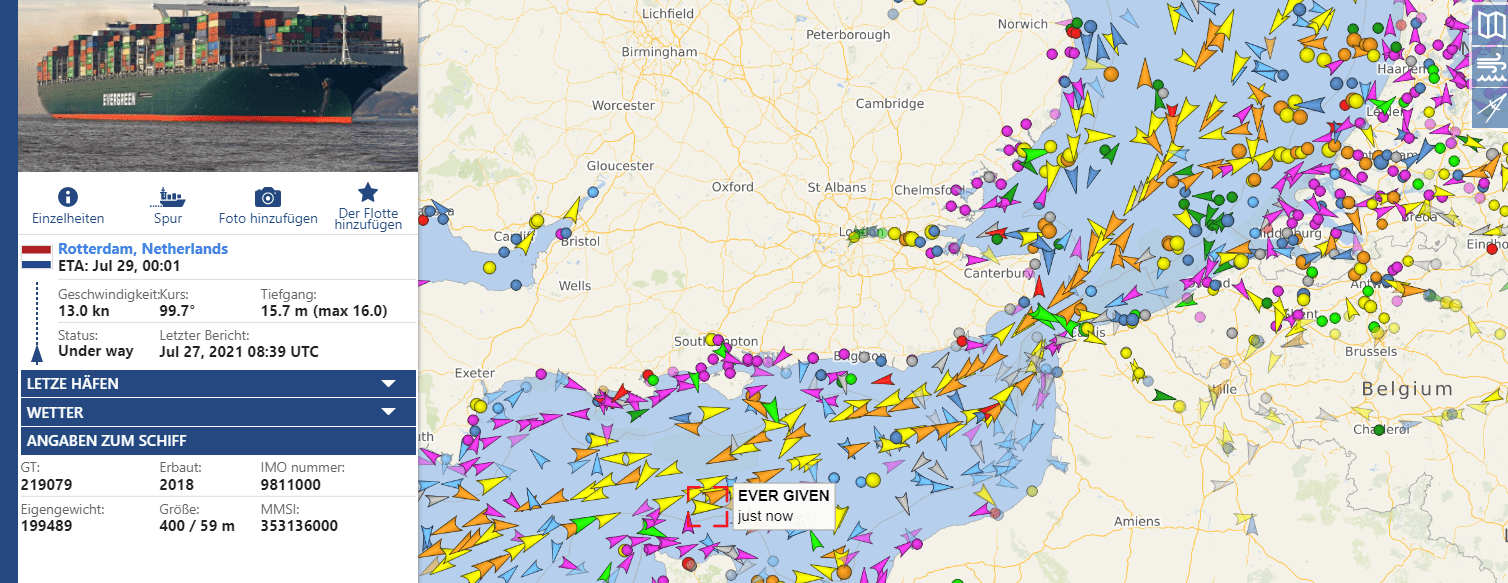Toggle the wind and waves weather layer

[x=1490, y=67]
